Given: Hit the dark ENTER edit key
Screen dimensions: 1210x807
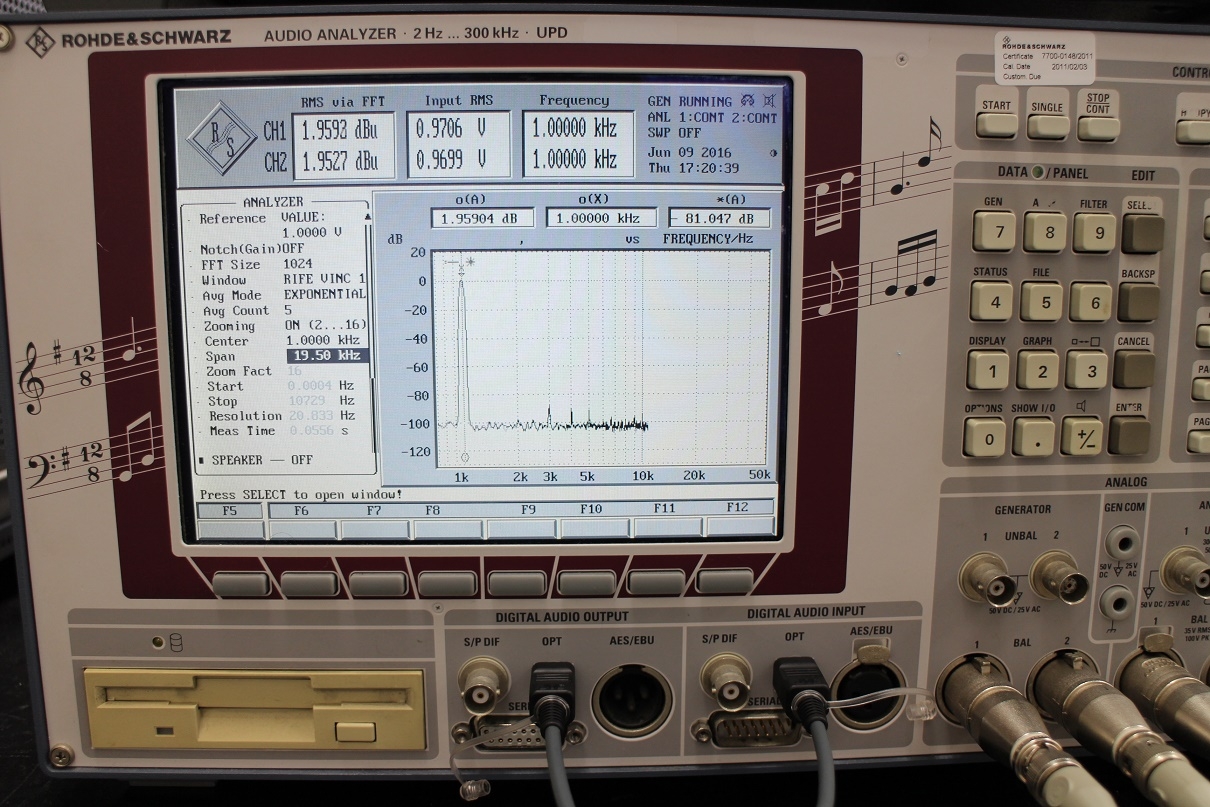Looking at the screenshot, I should pos(1129,435).
